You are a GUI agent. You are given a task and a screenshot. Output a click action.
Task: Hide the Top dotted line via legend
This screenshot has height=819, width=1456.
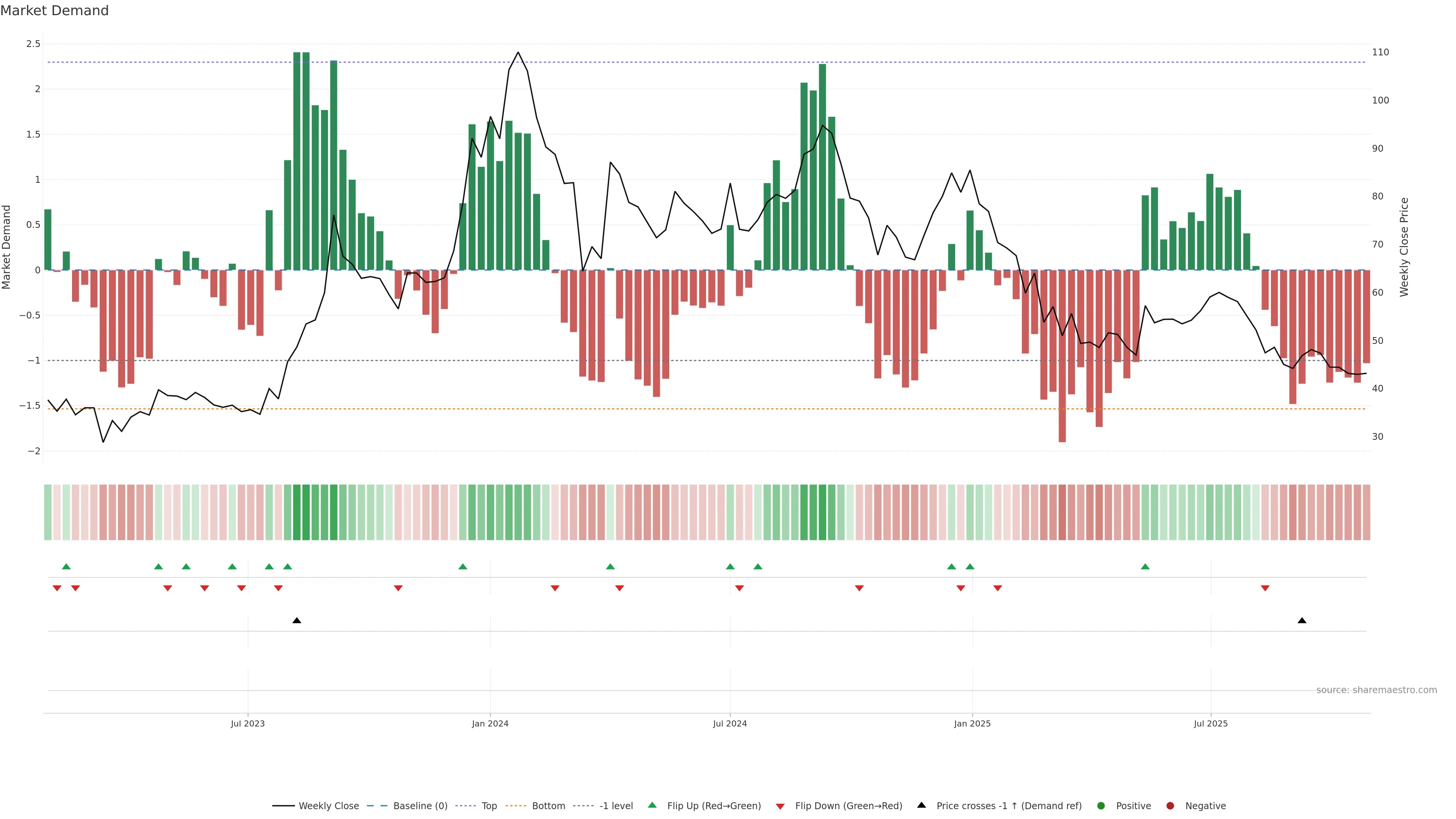tap(489, 806)
